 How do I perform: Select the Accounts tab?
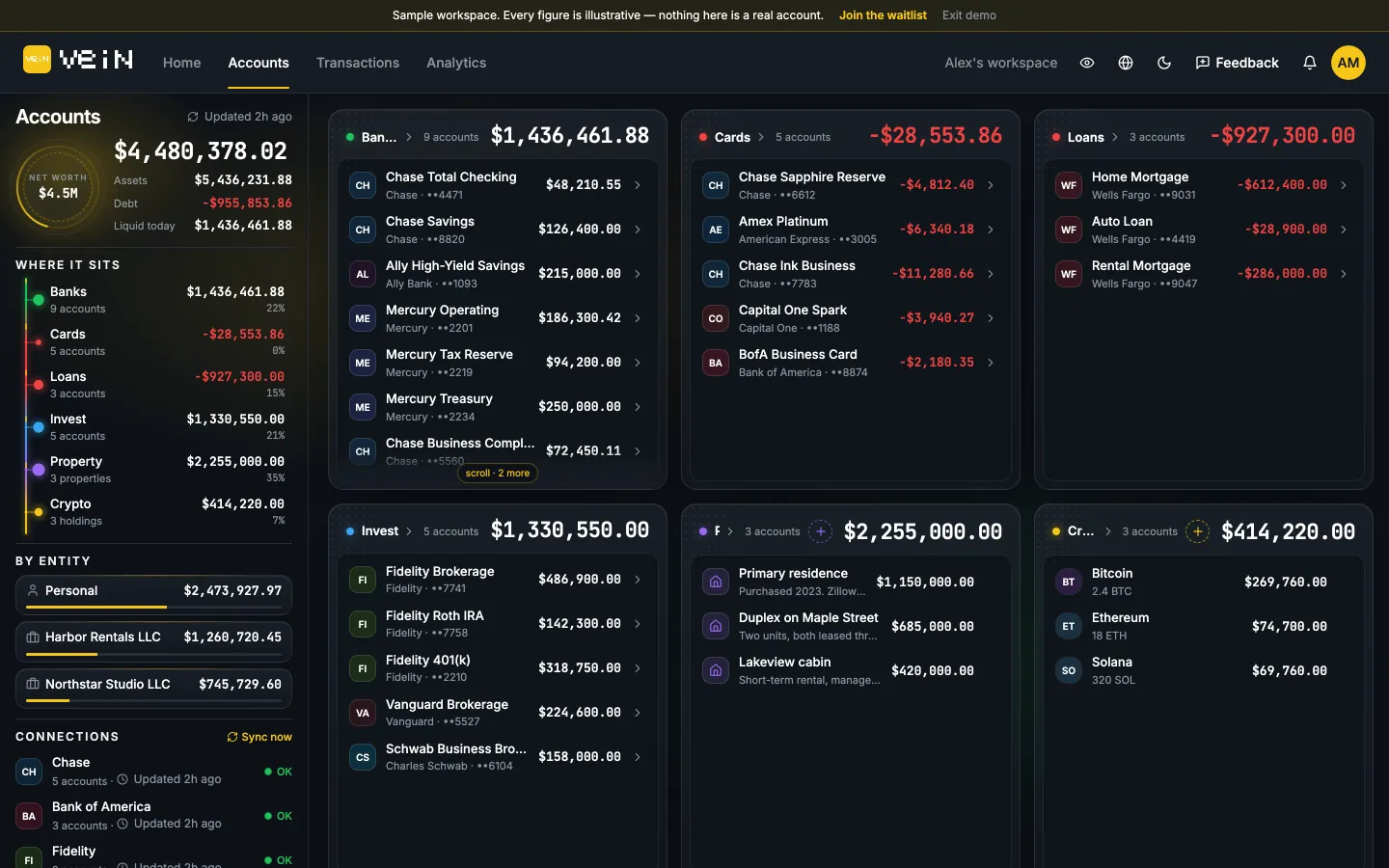coord(259,63)
